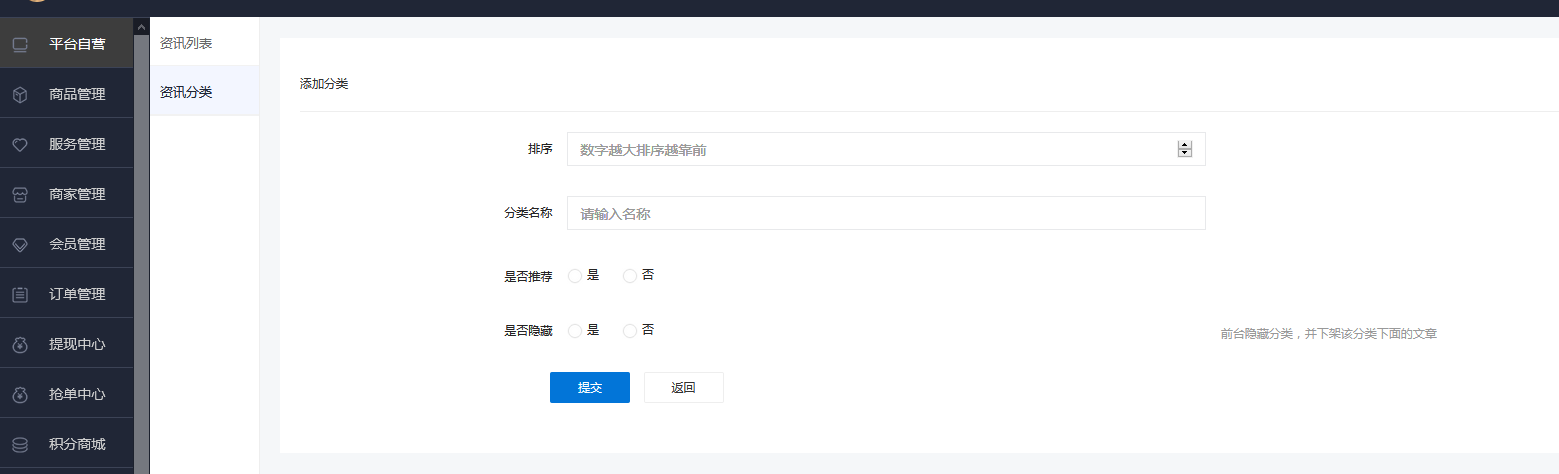Select 是 for 是否隐藏
Viewport: 1559px width, 474px height.
[575, 331]
